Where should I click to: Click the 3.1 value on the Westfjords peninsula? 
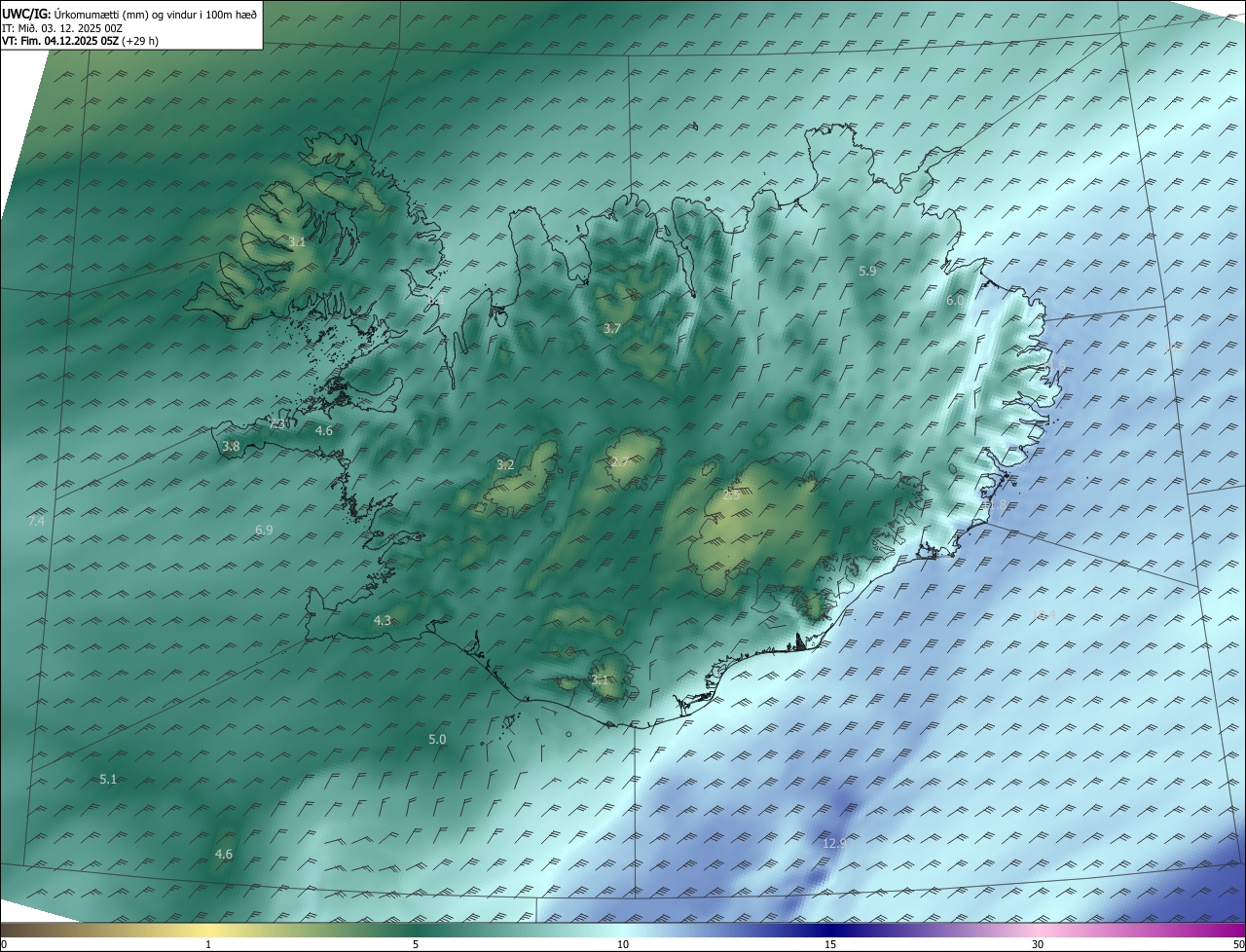click(297, 241)
